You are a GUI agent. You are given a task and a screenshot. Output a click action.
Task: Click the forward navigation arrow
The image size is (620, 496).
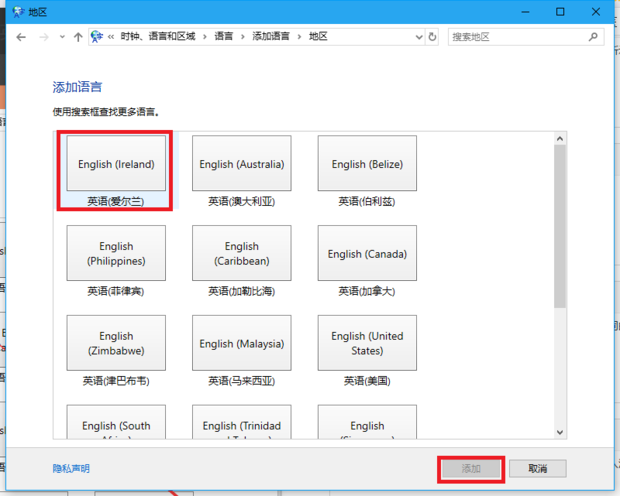click(x=43, y=36)
